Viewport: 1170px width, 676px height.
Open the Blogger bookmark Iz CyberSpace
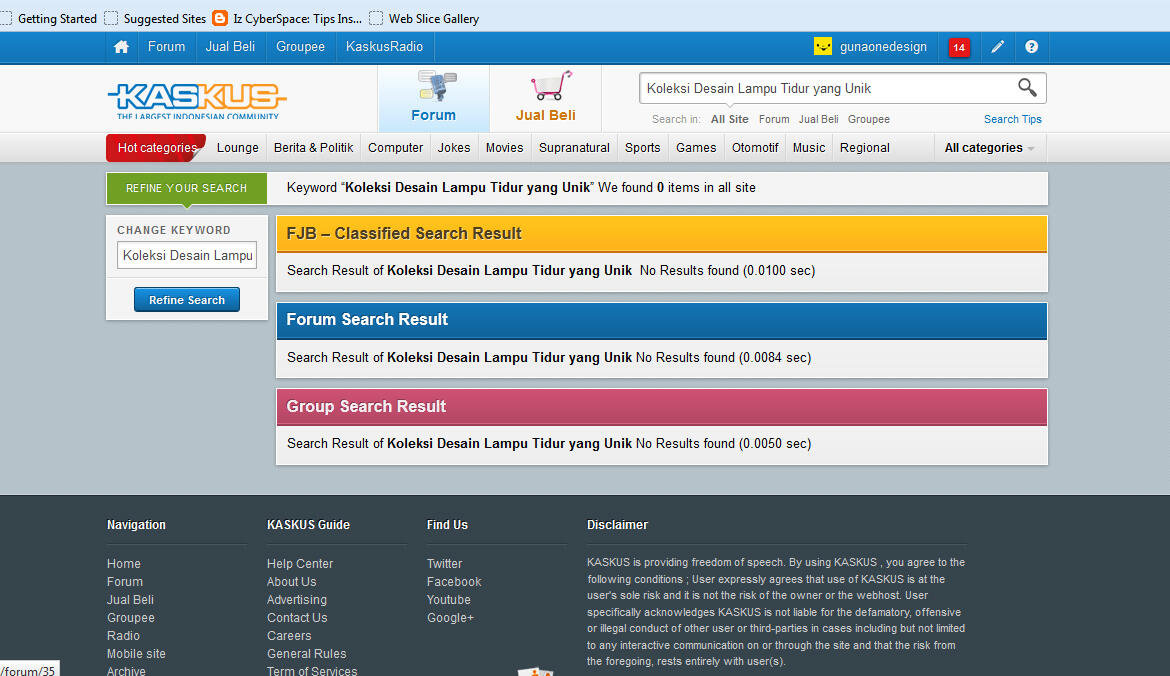pos(288,18)
